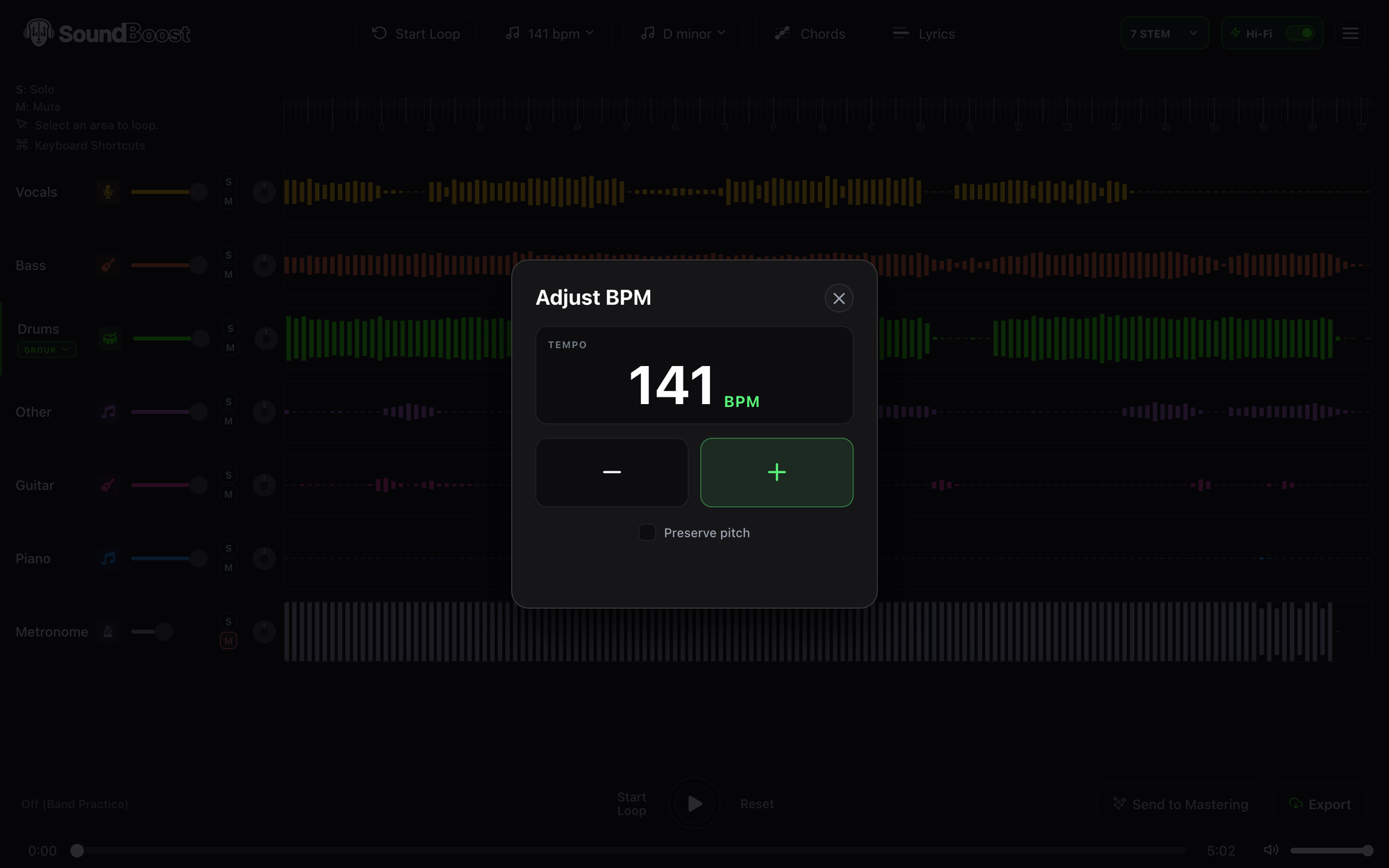
Task: Expand the Drums GROUP dropdown
Action: point(47,350)
